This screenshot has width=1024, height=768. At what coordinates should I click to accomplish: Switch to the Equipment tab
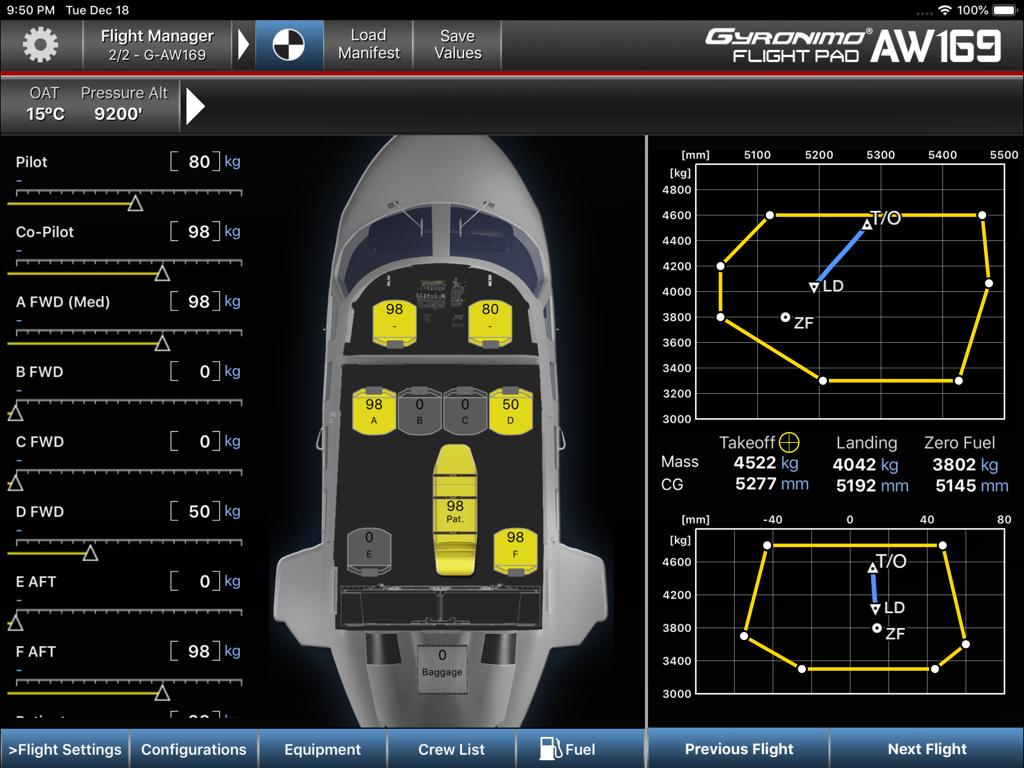coord(323,748)
